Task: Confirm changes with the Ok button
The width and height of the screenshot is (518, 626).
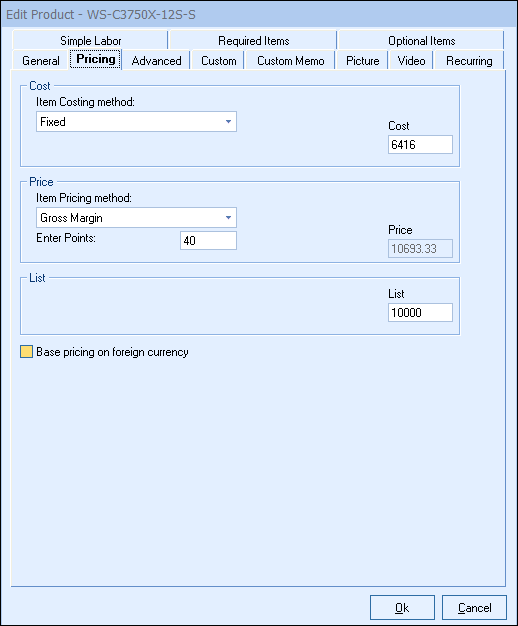Action: pyautogui.click(x=402, y=608)
